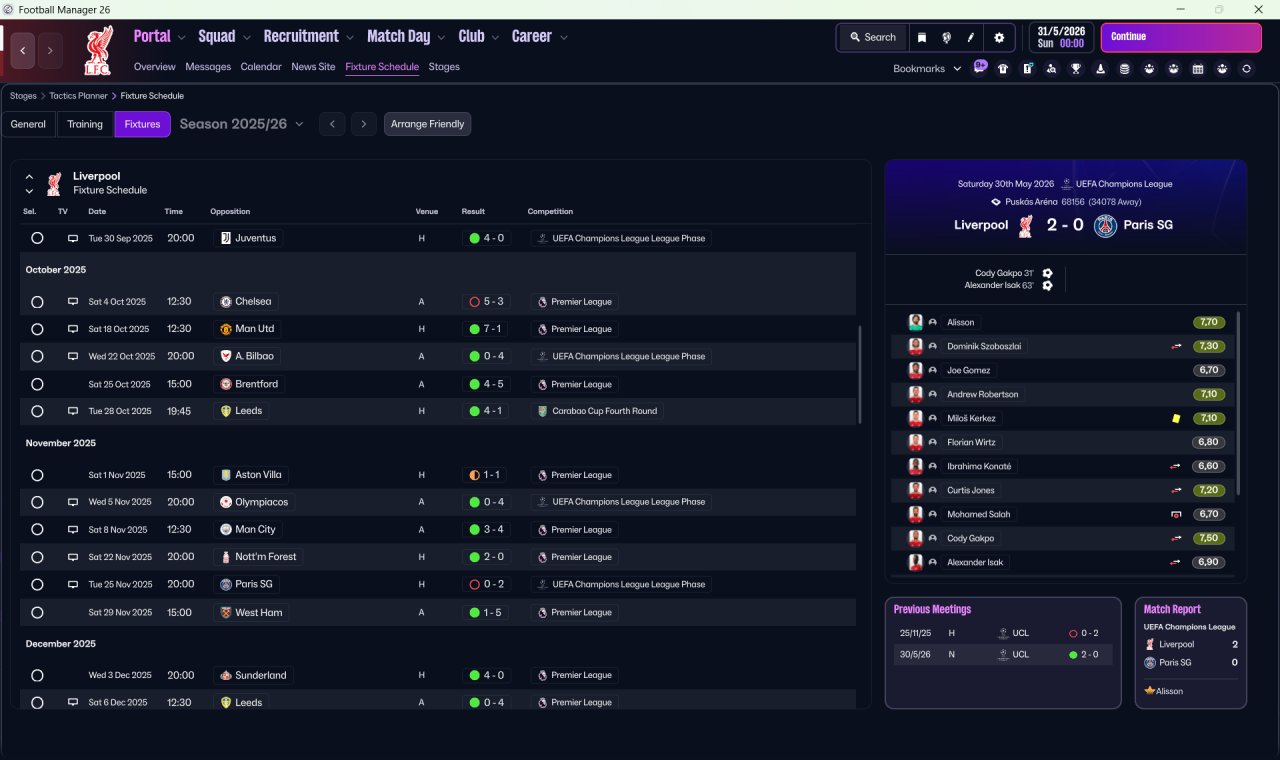Click the TV icon for Chelsea fixture

click(72, 302)
